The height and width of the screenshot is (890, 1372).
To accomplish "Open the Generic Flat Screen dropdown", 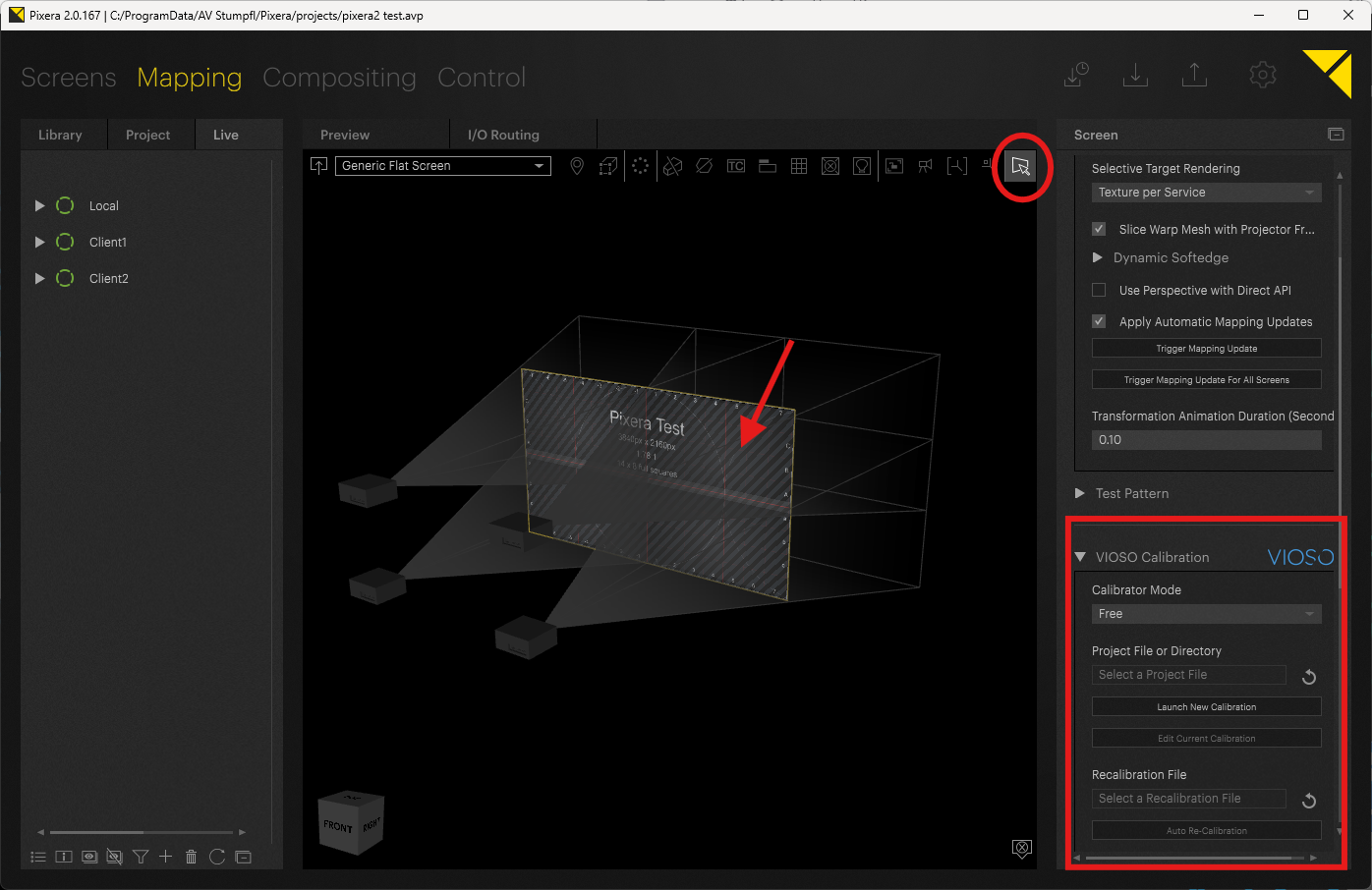I will point(442,166).
